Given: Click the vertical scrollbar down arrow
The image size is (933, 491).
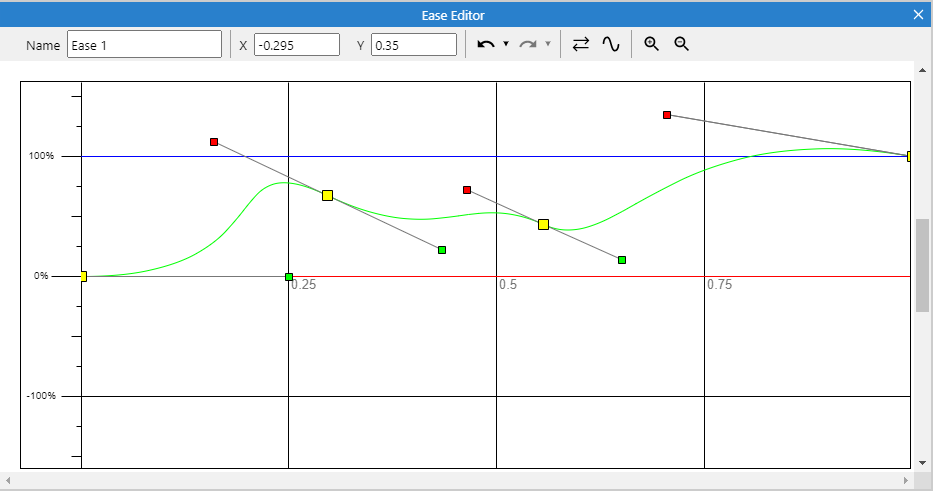Looking at the screenshot, I should tap(922, 463).
